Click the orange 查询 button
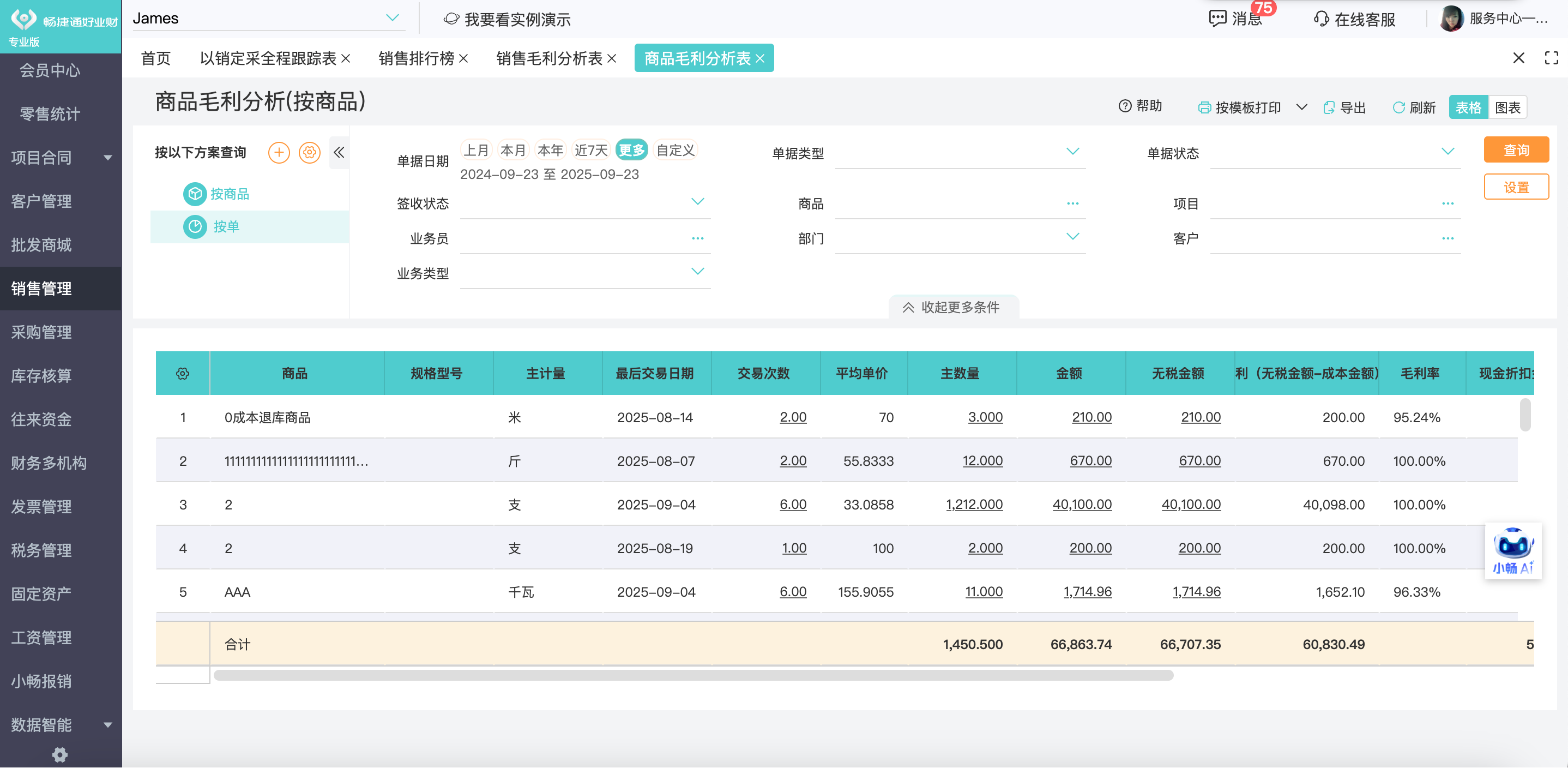 (x=1516, y=149)
